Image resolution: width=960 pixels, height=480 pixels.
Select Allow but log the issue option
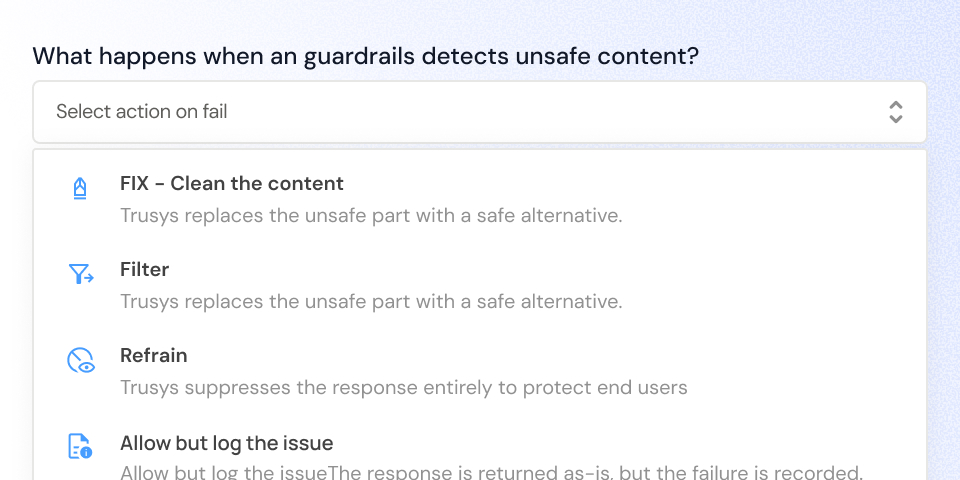coord(480,456)
